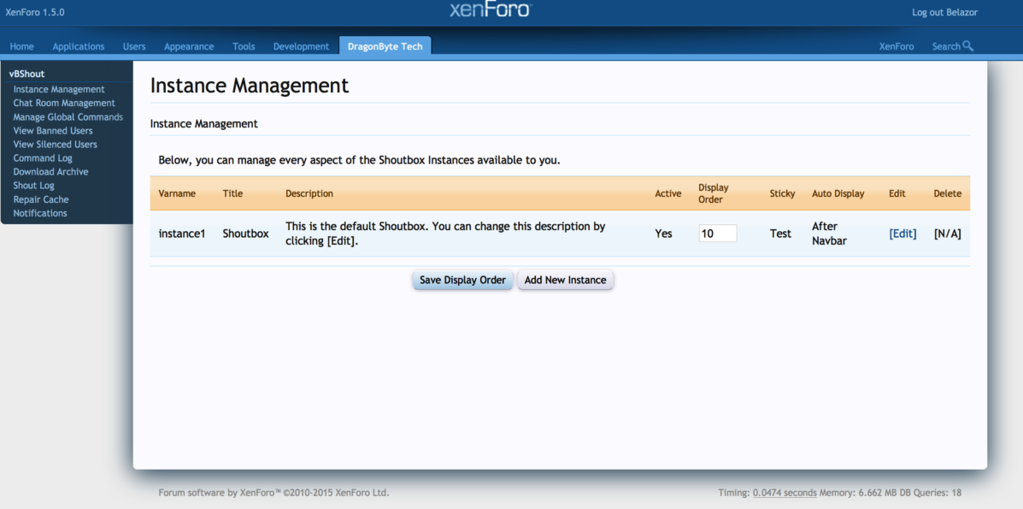
Task: Open Manage Global Commands
Action: (68, 117)
